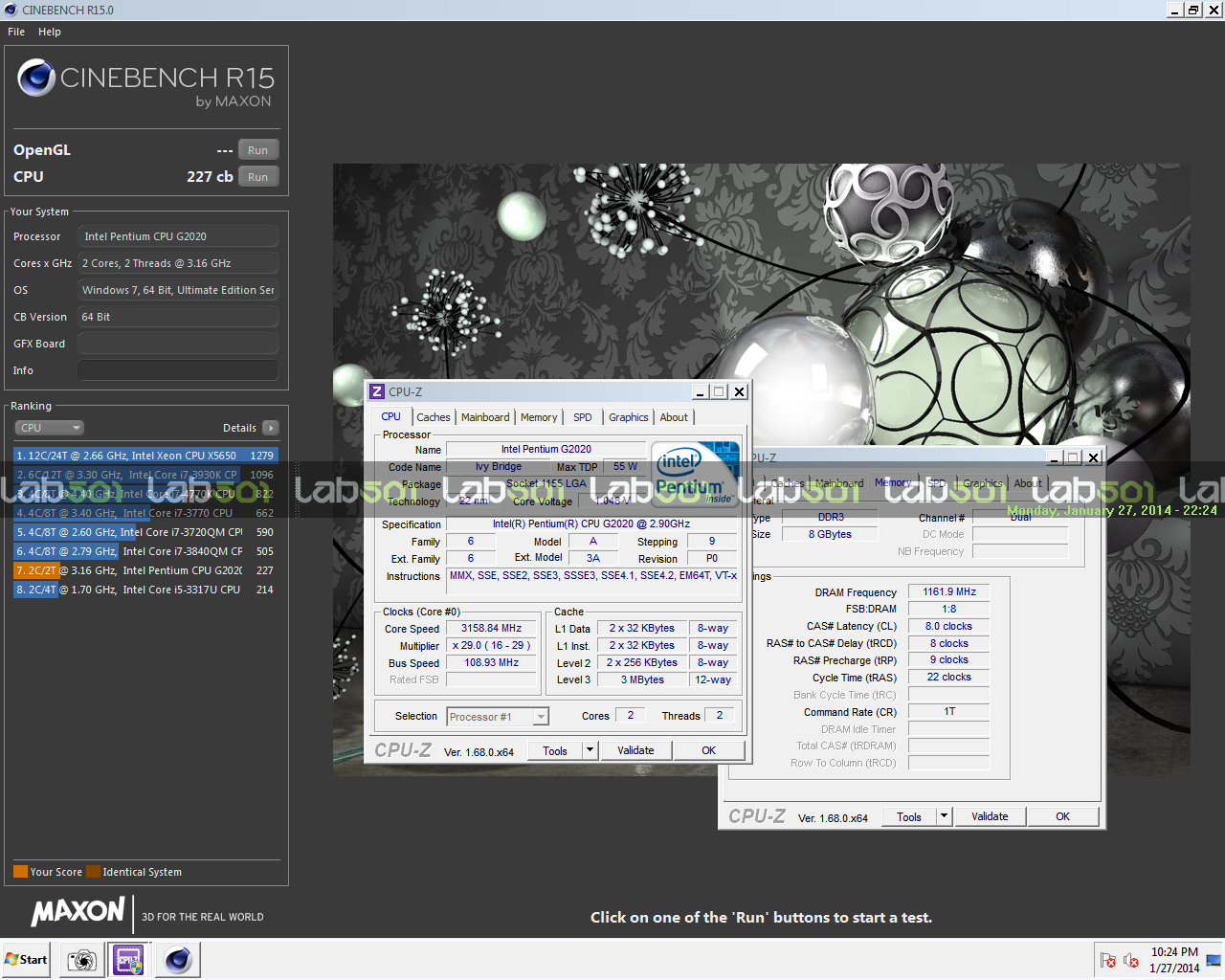The image size is (1225, 980).
Task: Click the Intel Pentium inside logo
Action: click(695, 474)
